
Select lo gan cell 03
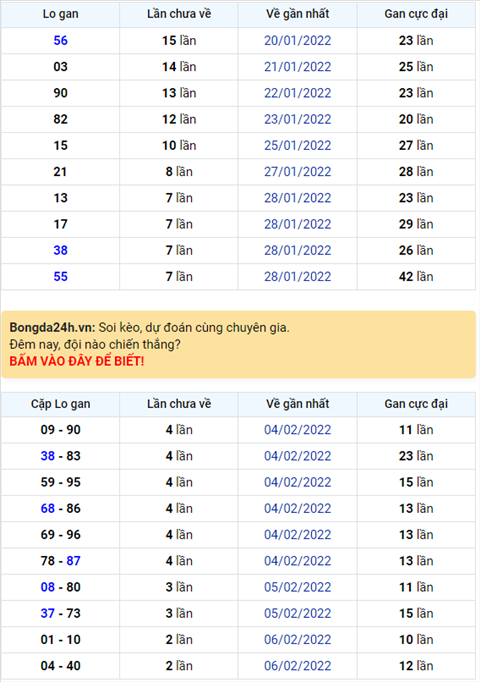point(60,67)
